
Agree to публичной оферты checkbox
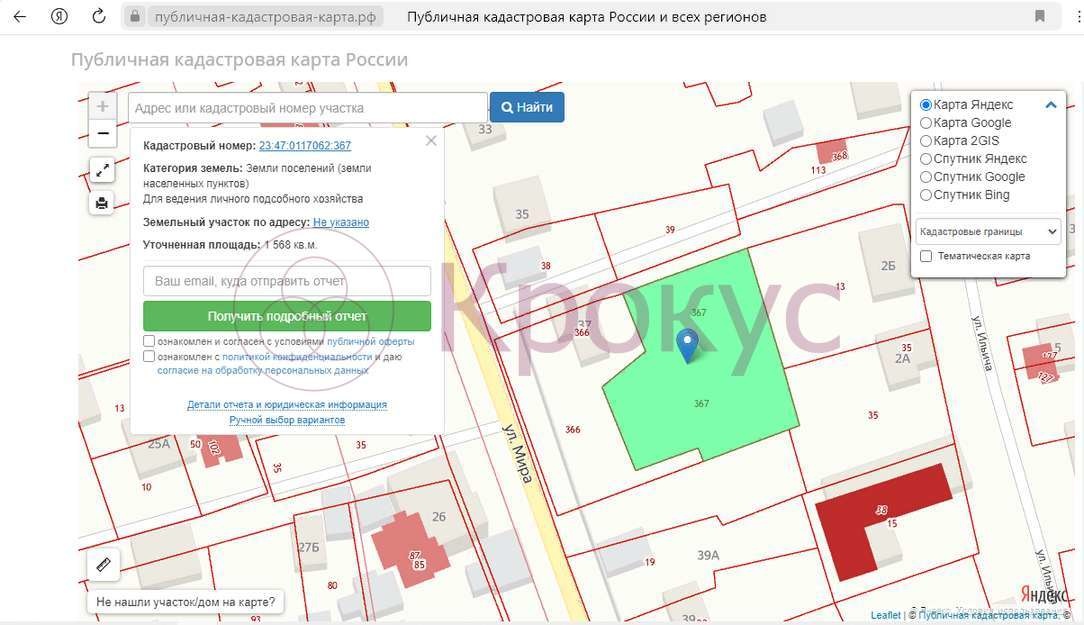tap(149, 341)
